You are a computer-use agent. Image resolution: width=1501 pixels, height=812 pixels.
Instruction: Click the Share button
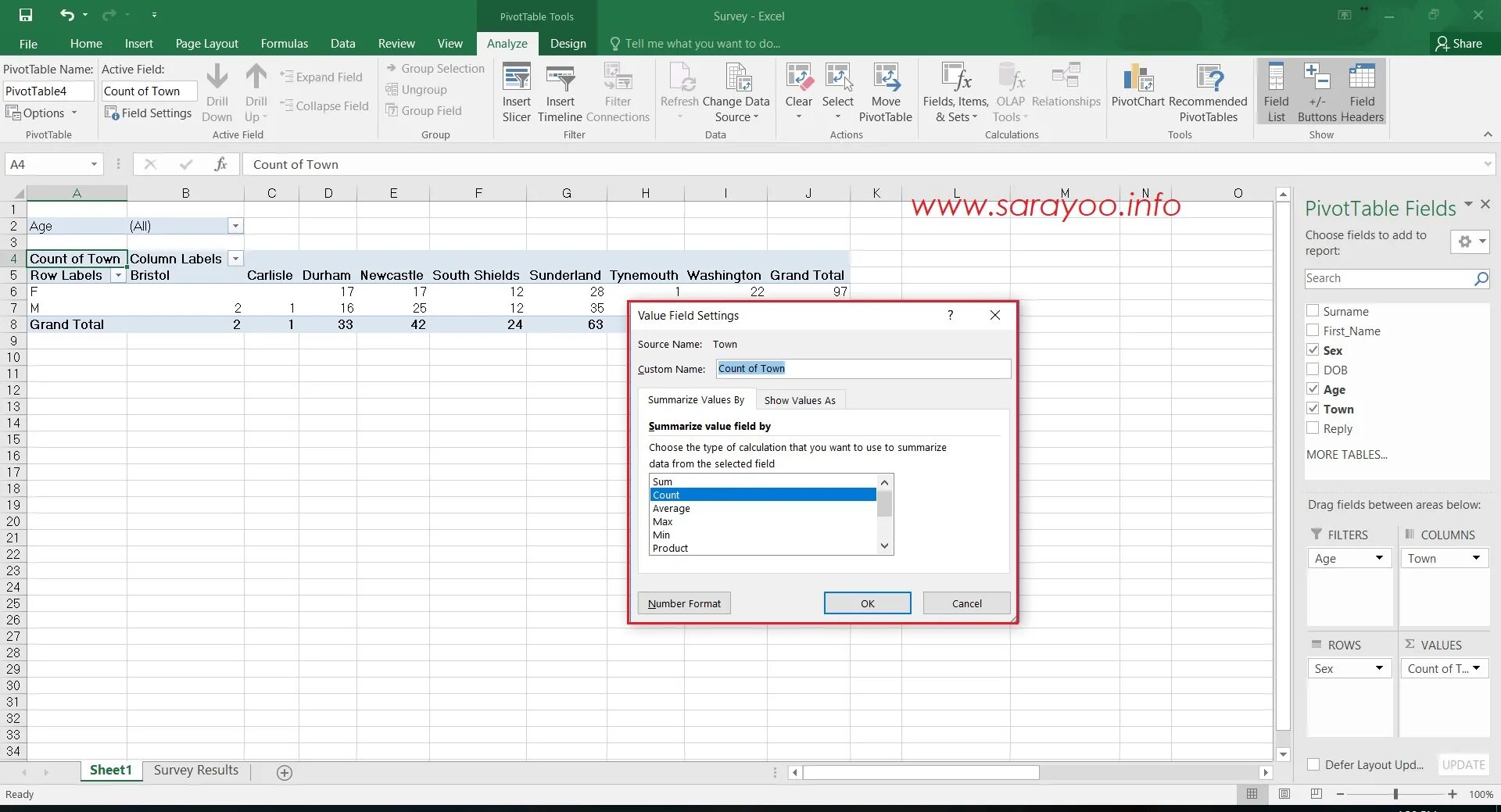tap(1459, 44)
